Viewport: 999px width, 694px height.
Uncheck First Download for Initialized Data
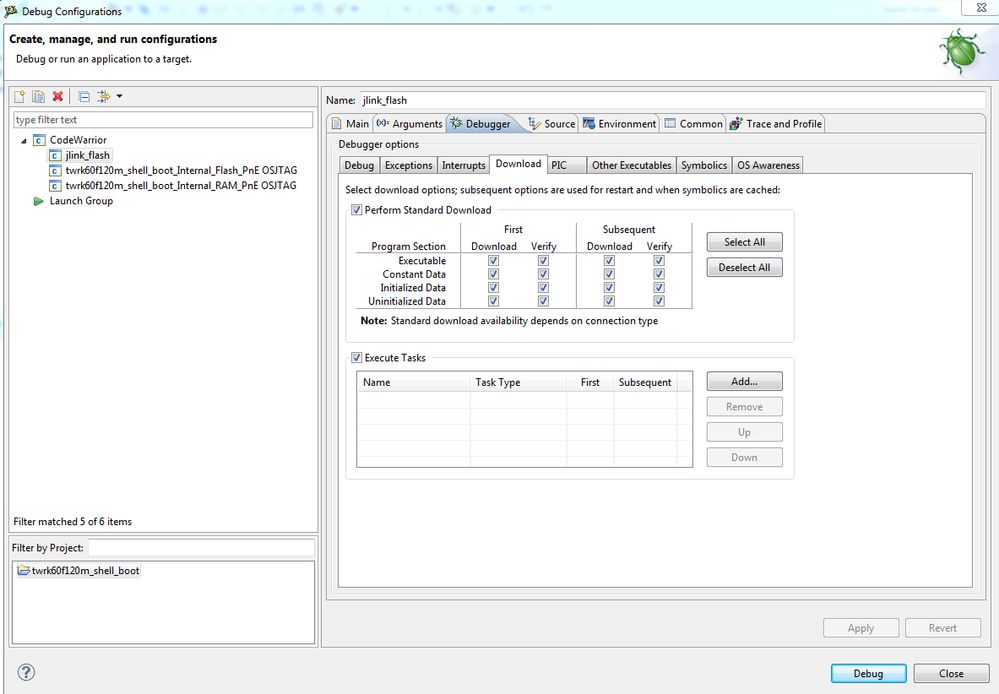click(x=493, y=287)
